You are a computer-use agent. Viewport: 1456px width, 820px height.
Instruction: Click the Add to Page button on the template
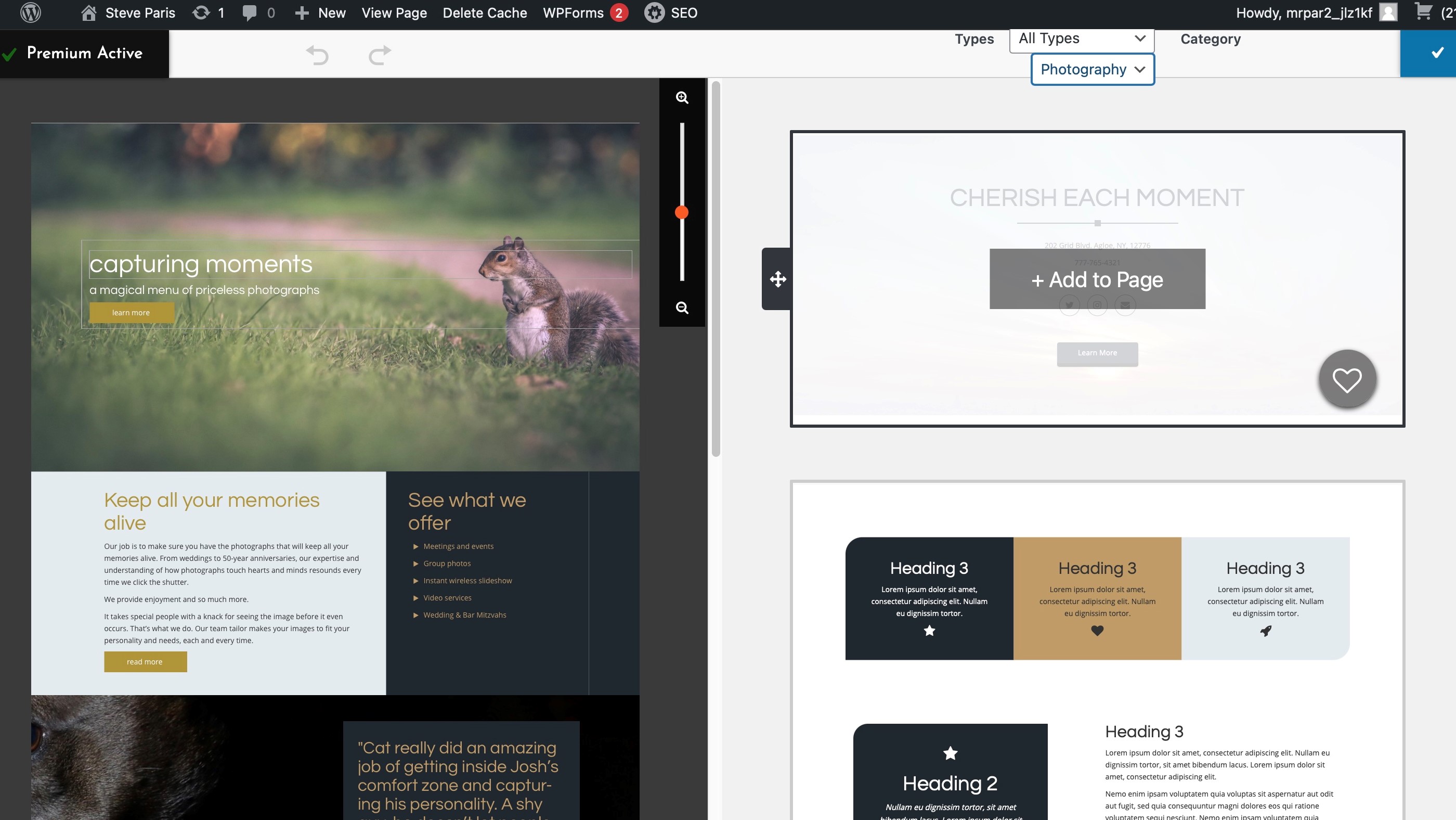pyautogui.click(x=1097, y=279)
